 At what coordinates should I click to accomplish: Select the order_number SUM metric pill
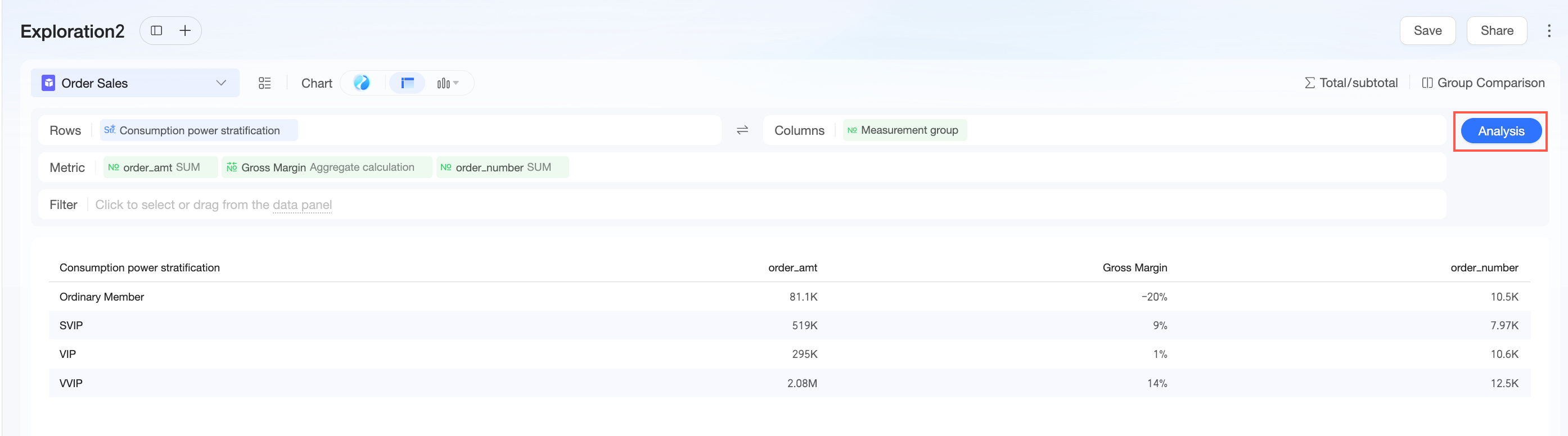503,167
